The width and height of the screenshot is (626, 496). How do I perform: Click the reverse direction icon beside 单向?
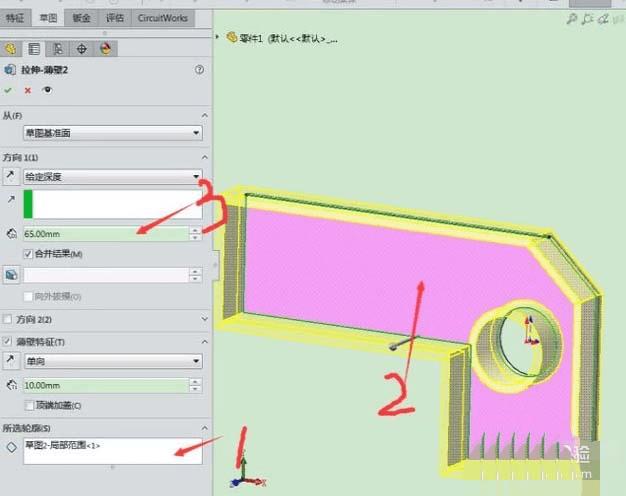pos(11,361)
